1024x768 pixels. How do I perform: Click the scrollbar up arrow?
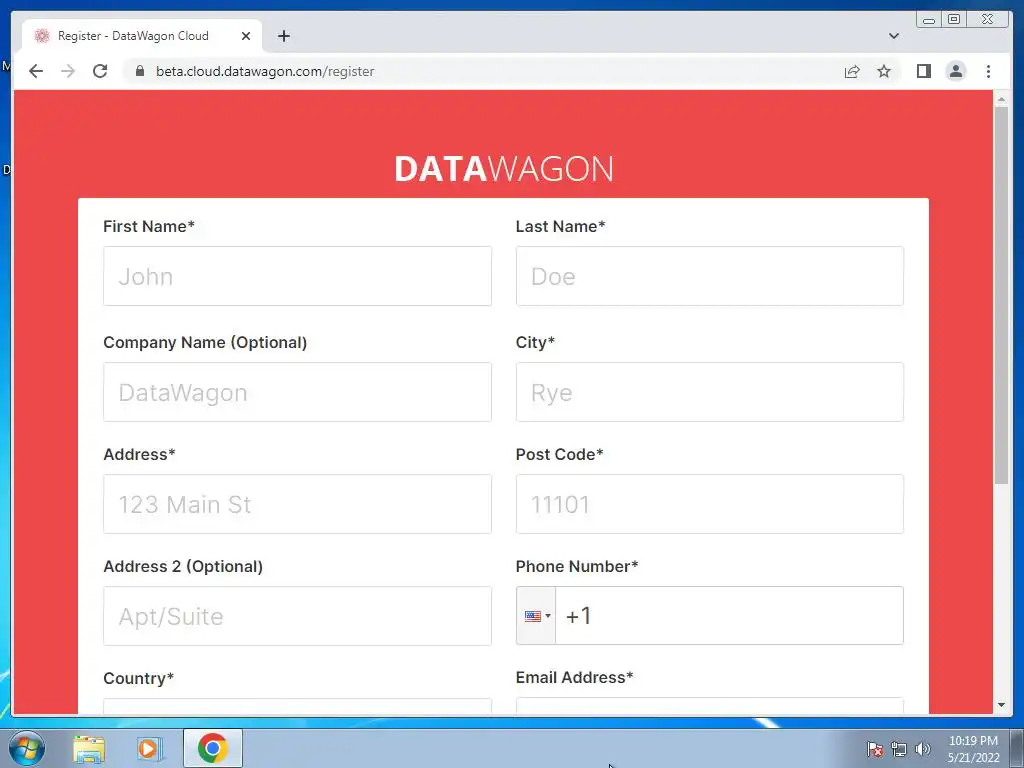tap(1001, 99)
